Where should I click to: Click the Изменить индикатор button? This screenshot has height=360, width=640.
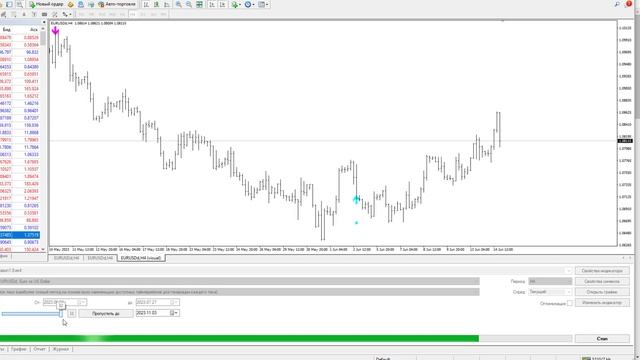click(602, 302)
